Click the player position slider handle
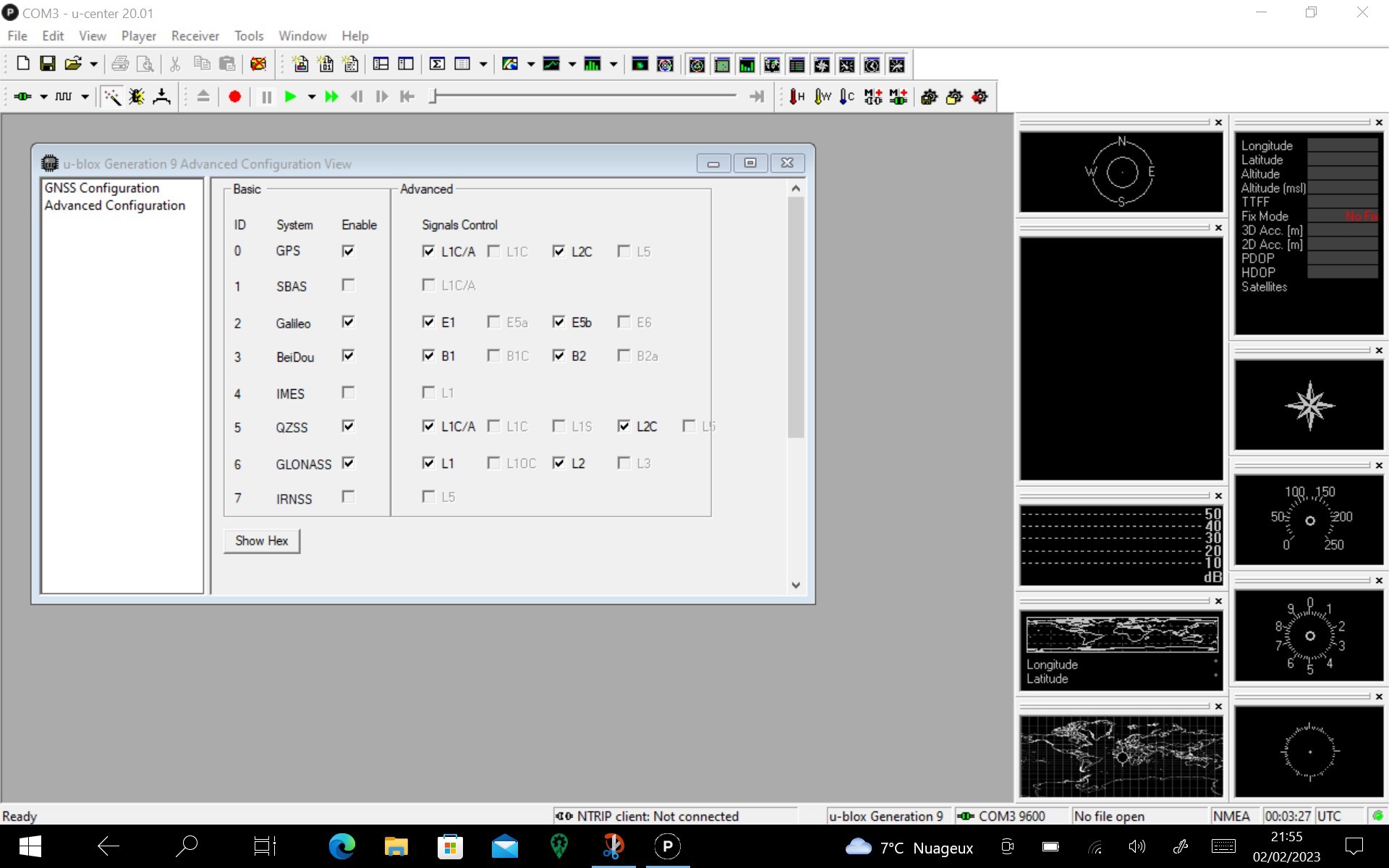 click(433, 96)
